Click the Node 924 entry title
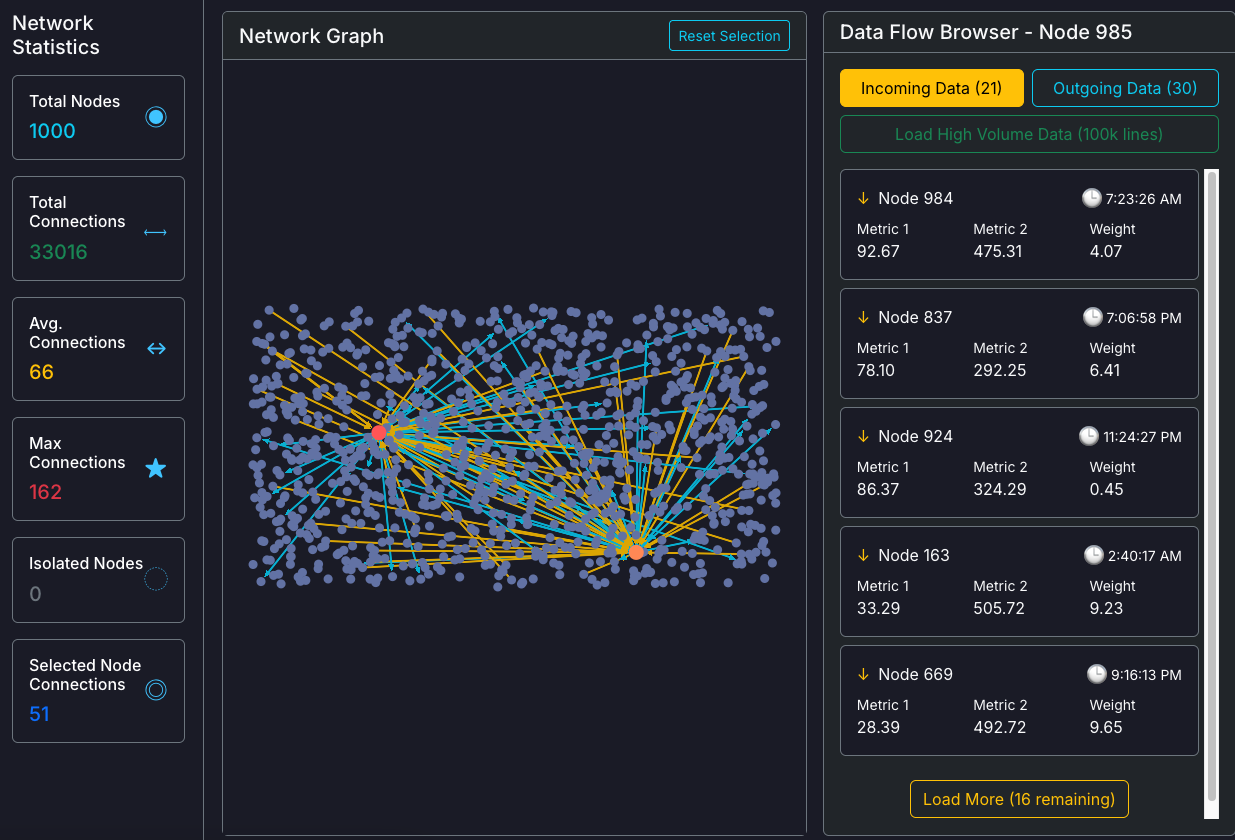 click(x=915, y=436)
